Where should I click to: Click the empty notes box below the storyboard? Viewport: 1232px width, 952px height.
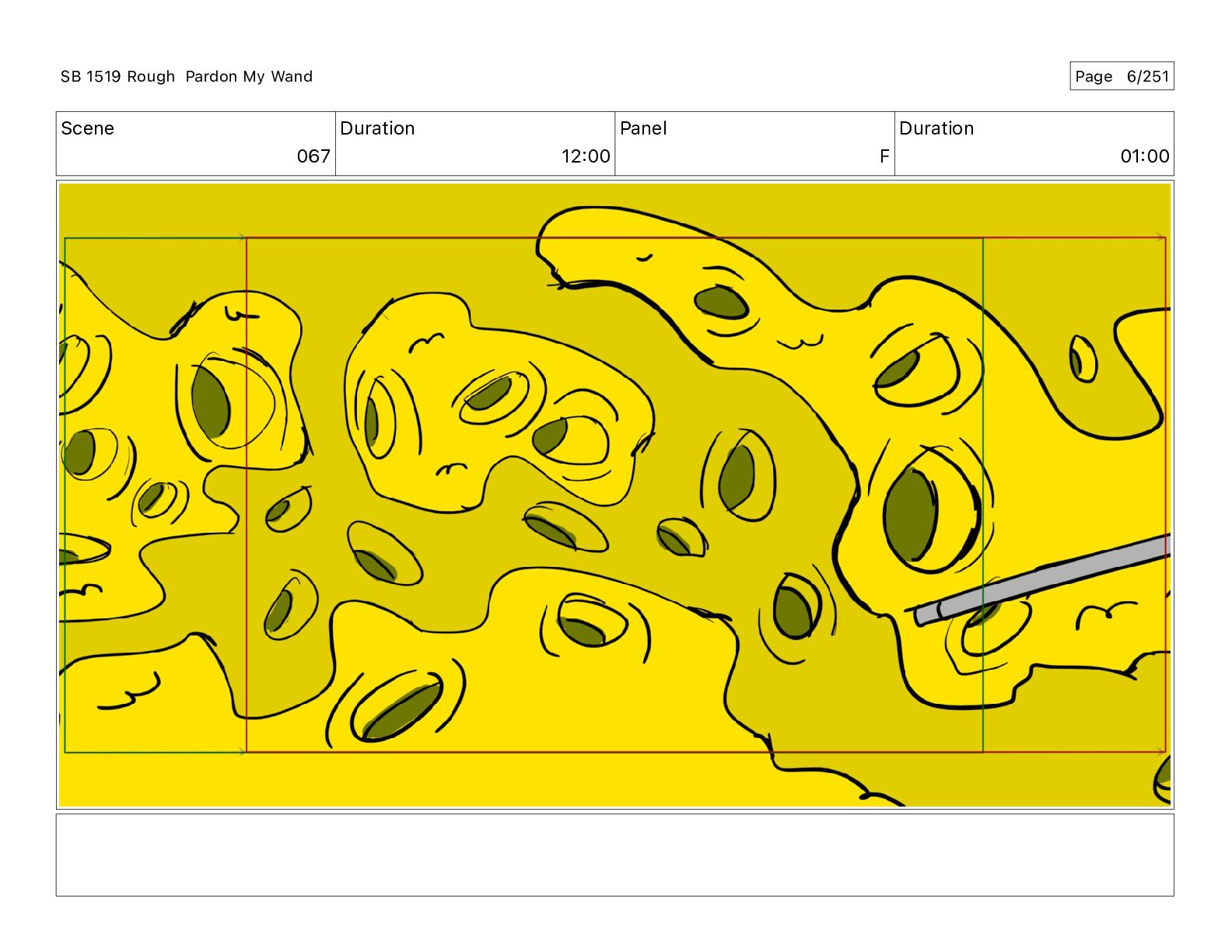pos(614,855)
